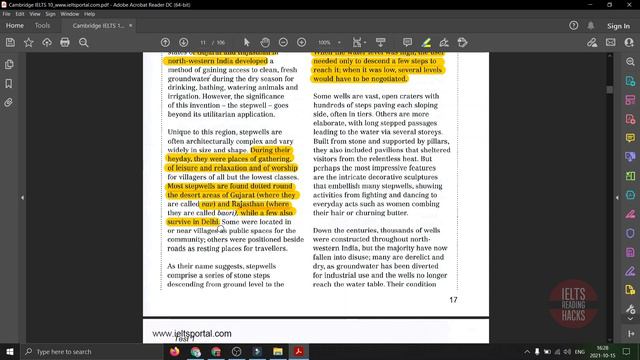Go to the next page
The height and width of the screenshot is (360, 640).
click(184, 42)
